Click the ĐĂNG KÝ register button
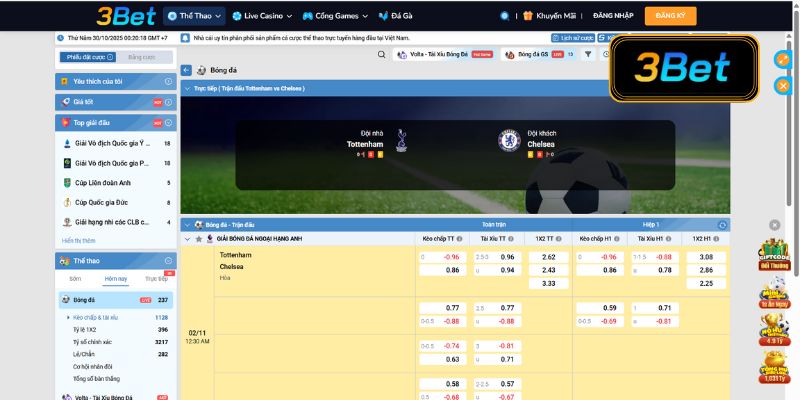This screenshot has width=800, height=400. coord(670,16)
